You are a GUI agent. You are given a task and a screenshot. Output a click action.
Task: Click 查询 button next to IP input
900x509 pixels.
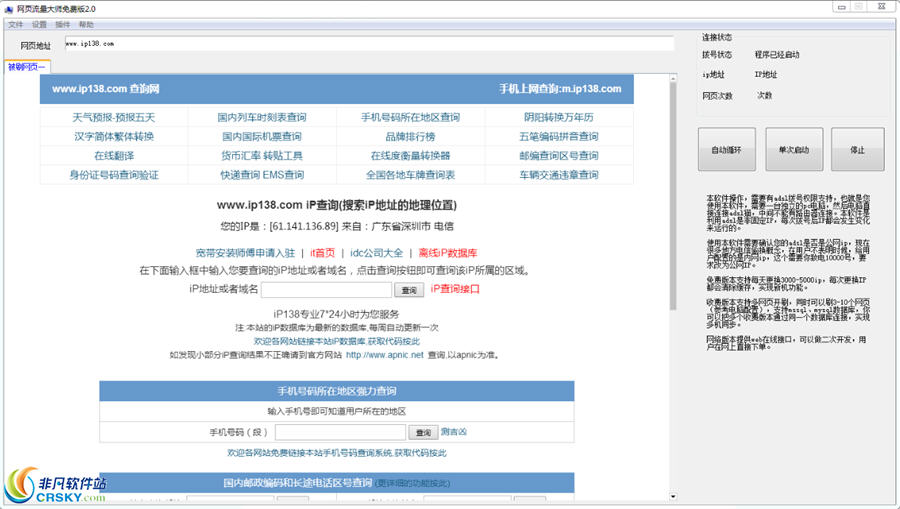(409, 290)
